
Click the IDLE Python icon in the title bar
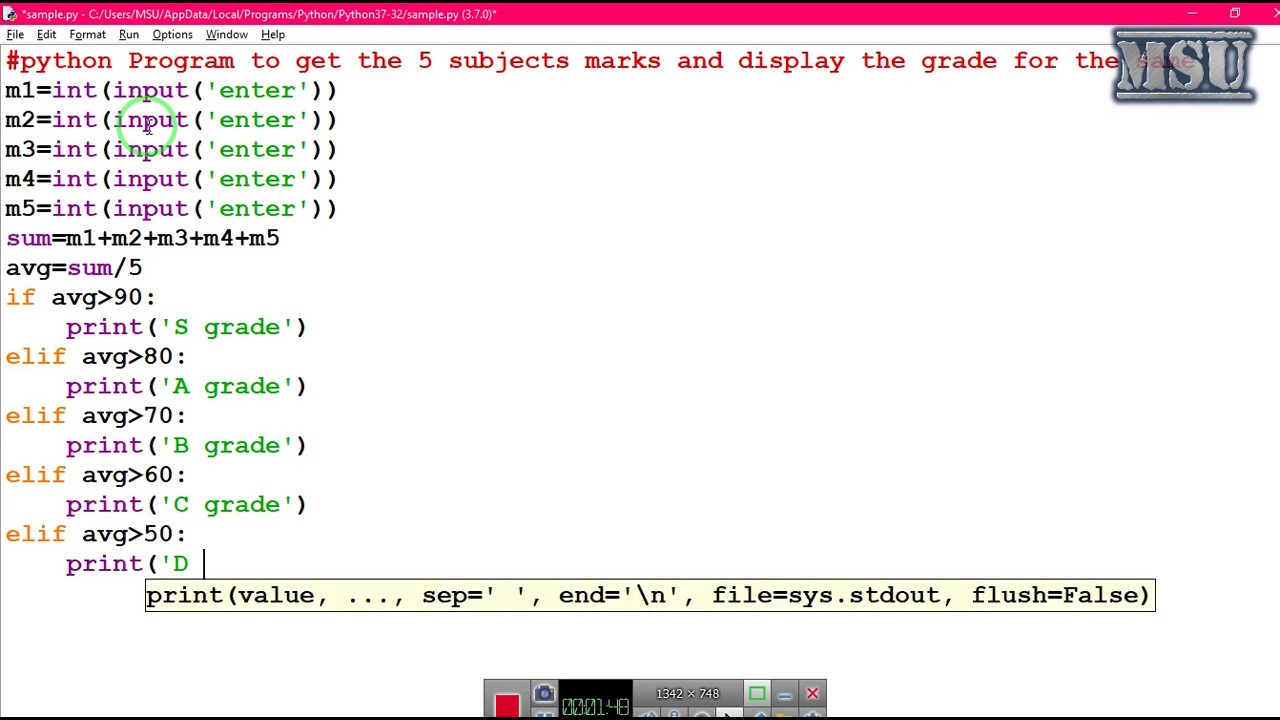click(10, 14)
